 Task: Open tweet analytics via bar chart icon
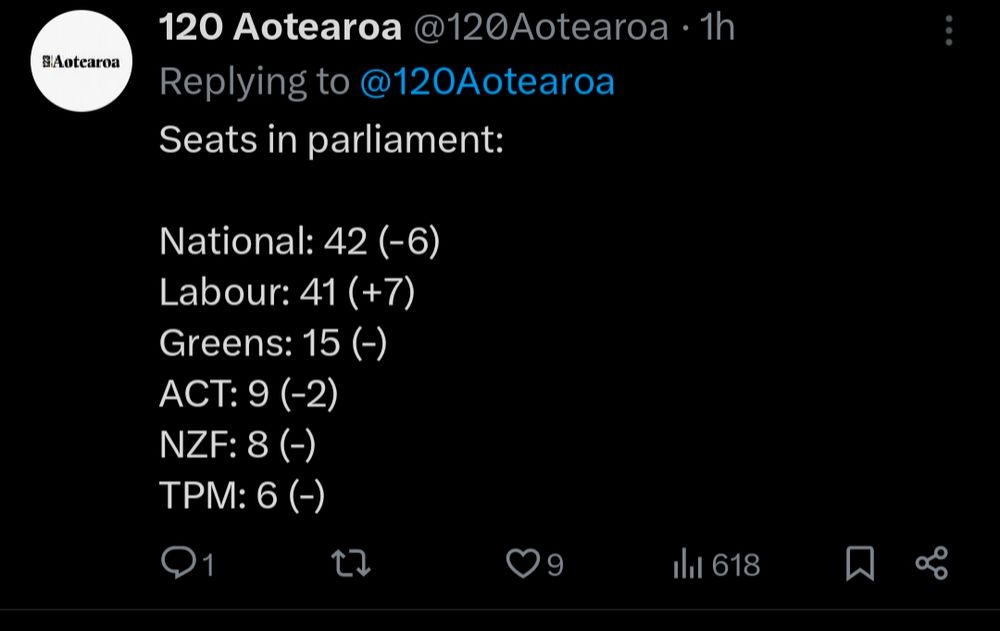pos(690,563)
